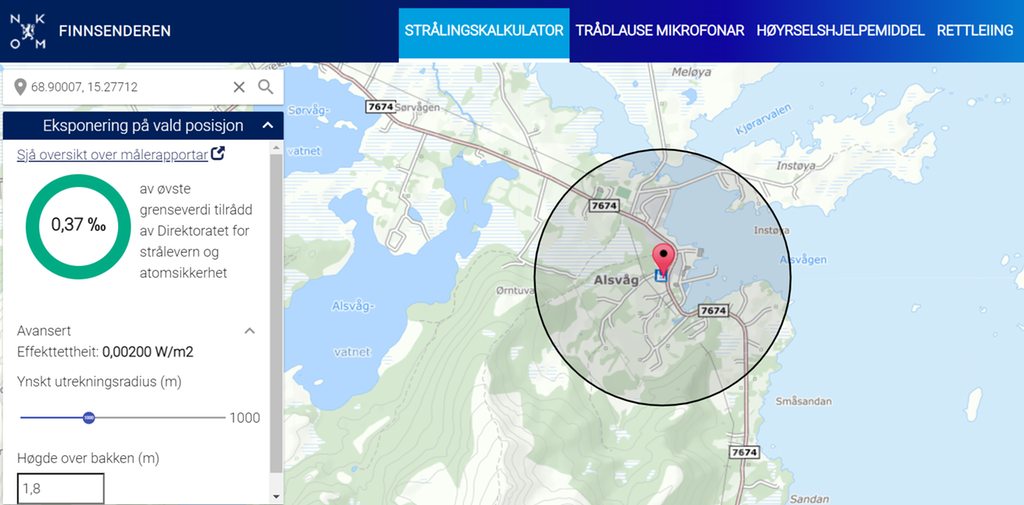1024x505 pixels.
Task: Click the external link icon beside målerapportar
Action: point(218,154)
